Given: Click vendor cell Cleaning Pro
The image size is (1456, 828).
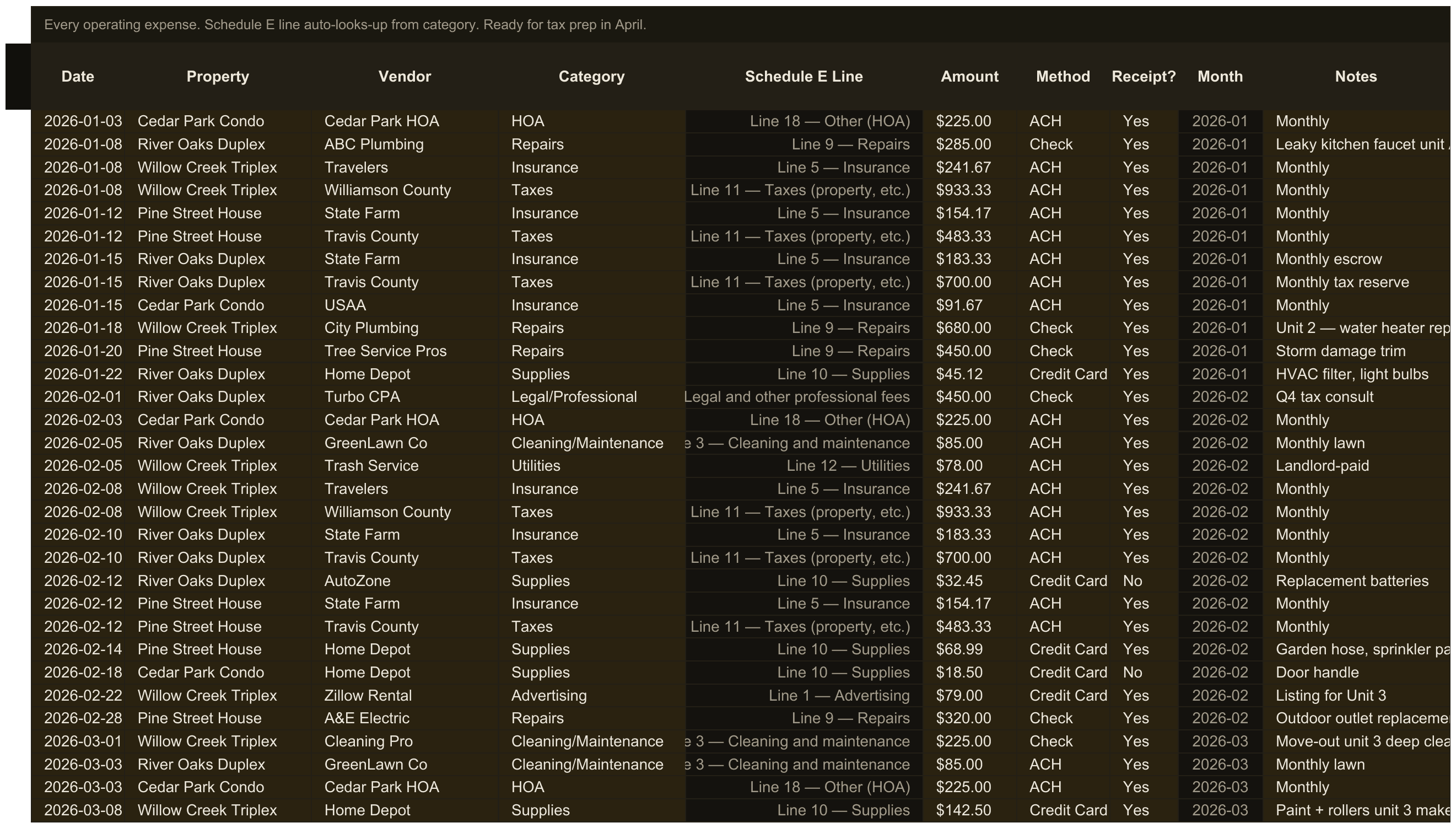Looking at the screenshot, I should coord(405,741).
